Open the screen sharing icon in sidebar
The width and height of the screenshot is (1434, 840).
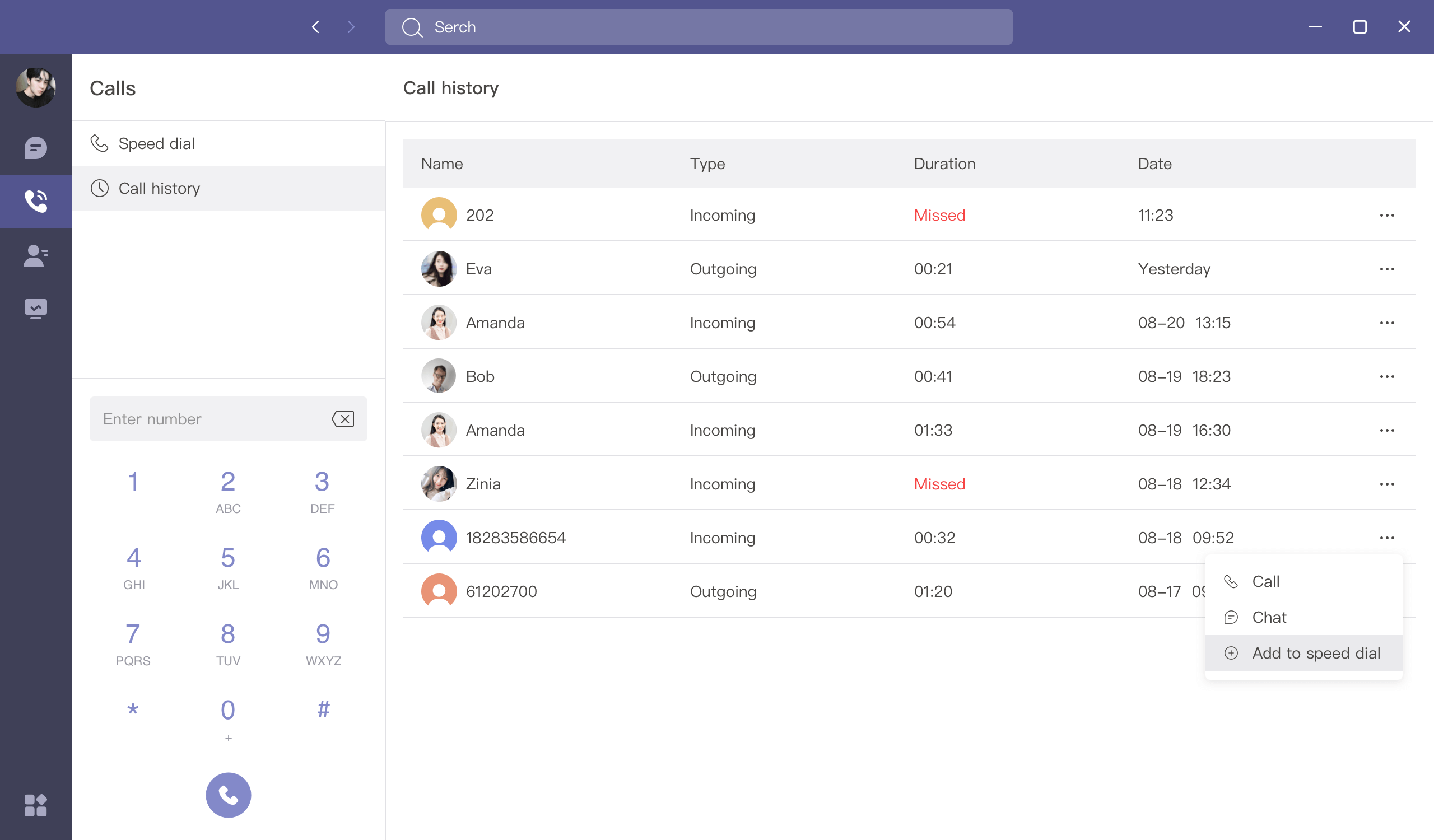pyautogui.click(x=35, y=309)
